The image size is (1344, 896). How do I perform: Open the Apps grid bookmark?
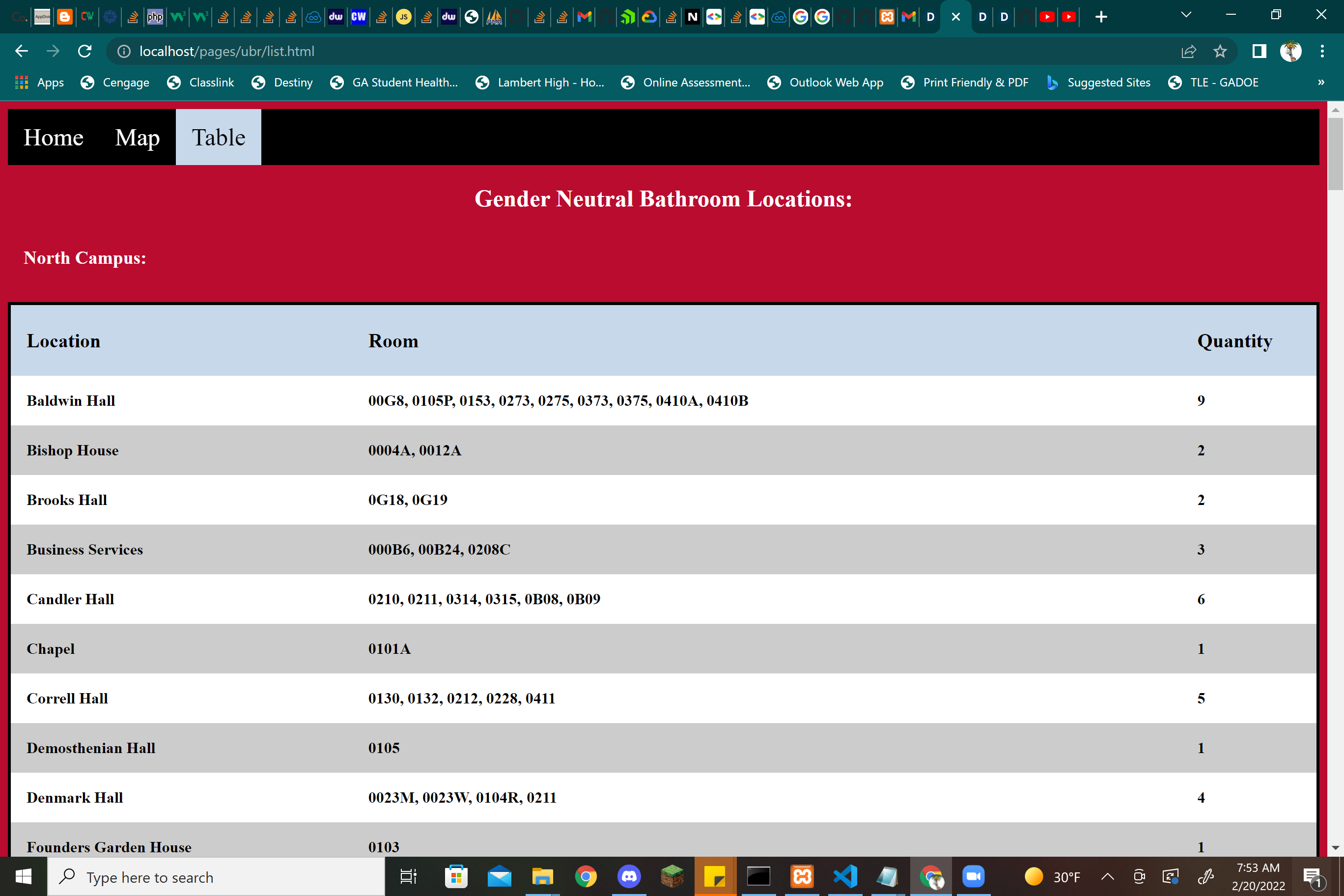(x=39, y=83)
